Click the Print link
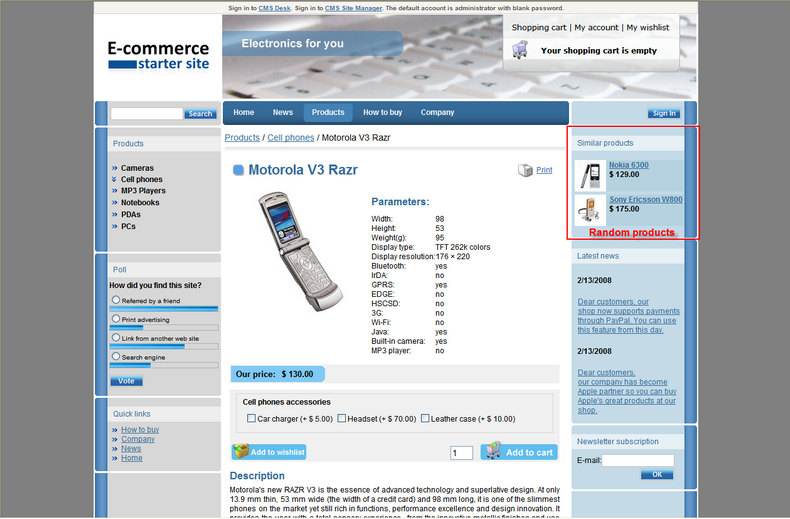 (544, 170)
